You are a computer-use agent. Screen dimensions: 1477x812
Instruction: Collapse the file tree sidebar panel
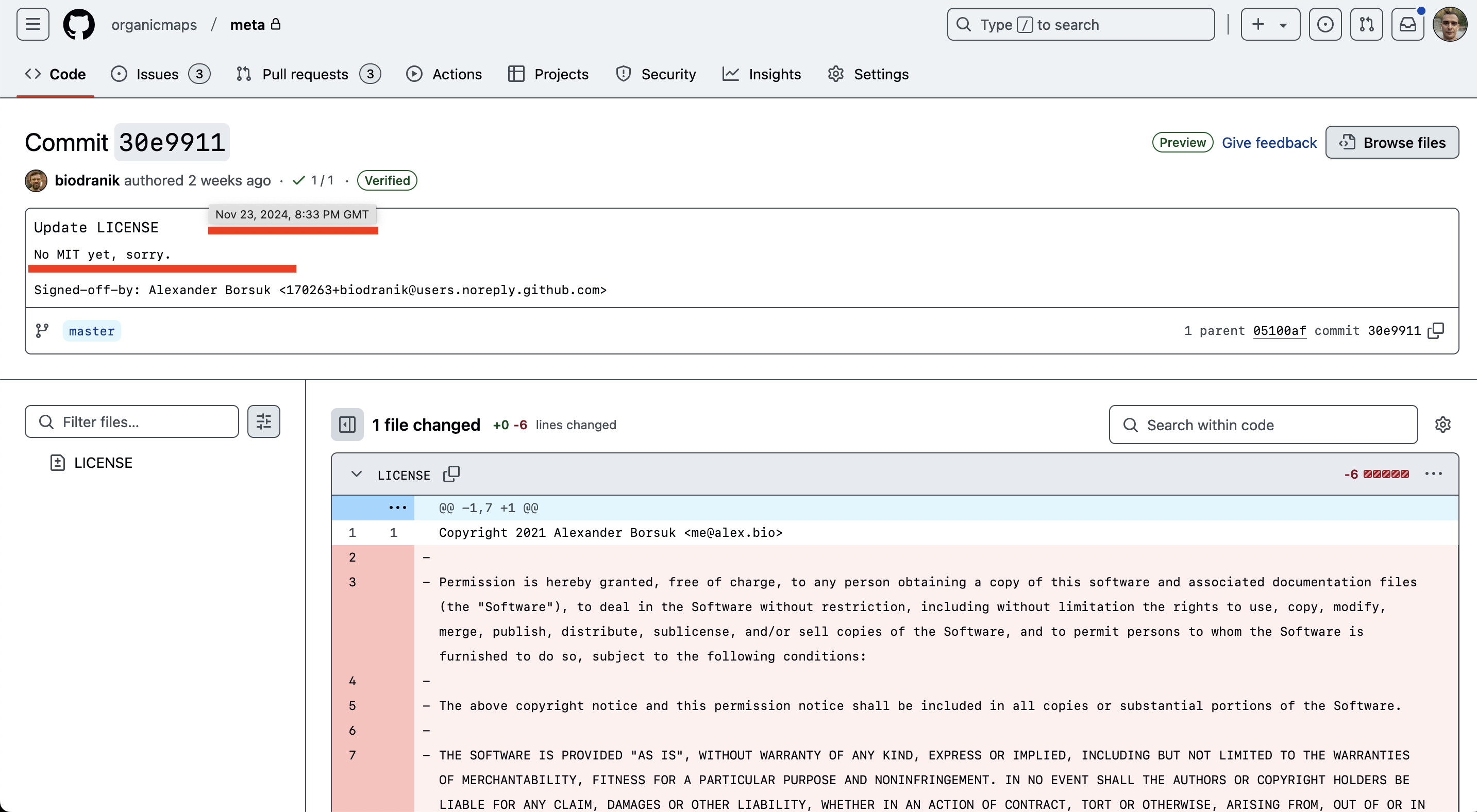pyautogui.click(x=347, y=425)
